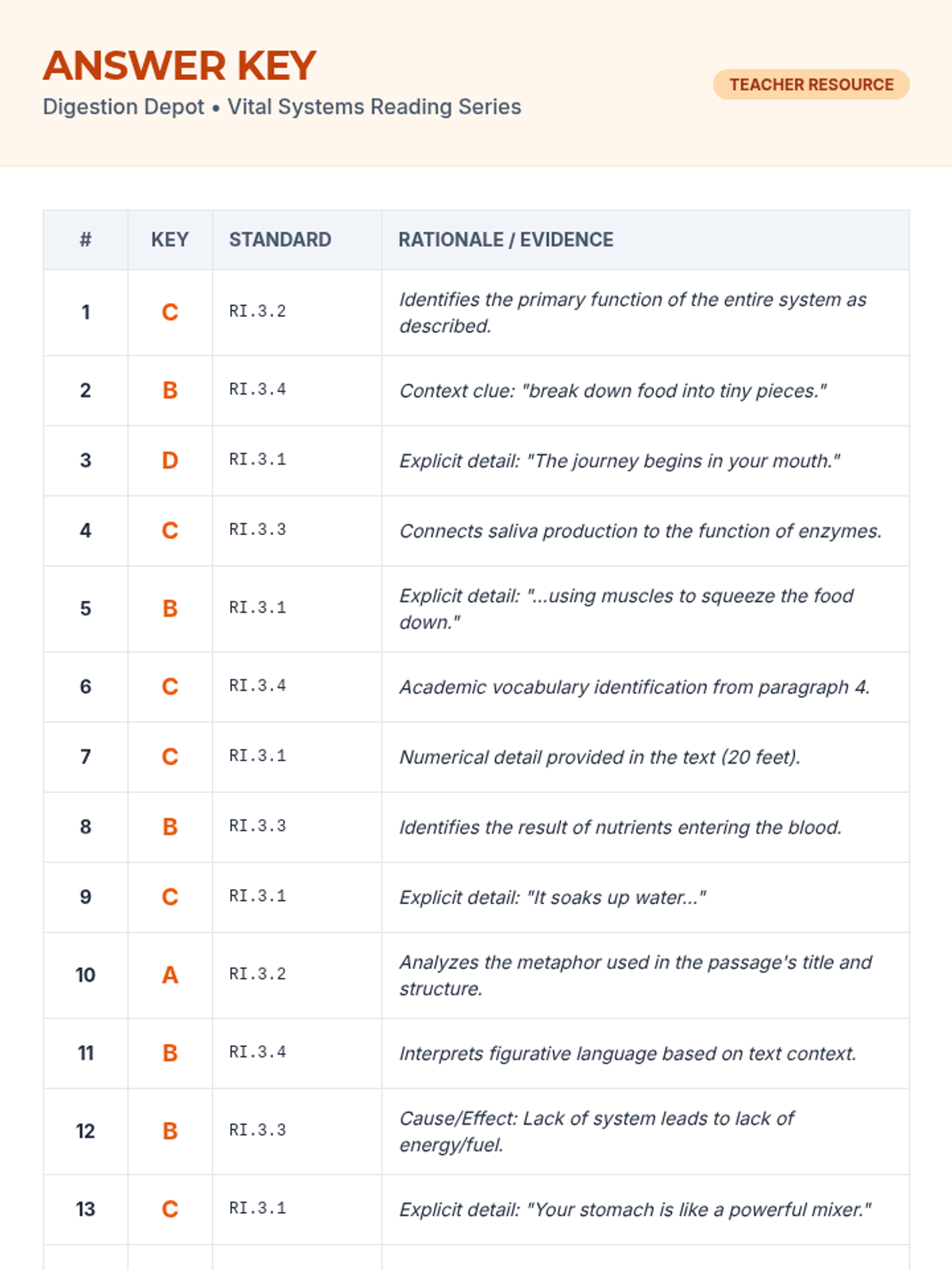Click answer letter D for question 3
952x1270 pixels.
point(170,460)
